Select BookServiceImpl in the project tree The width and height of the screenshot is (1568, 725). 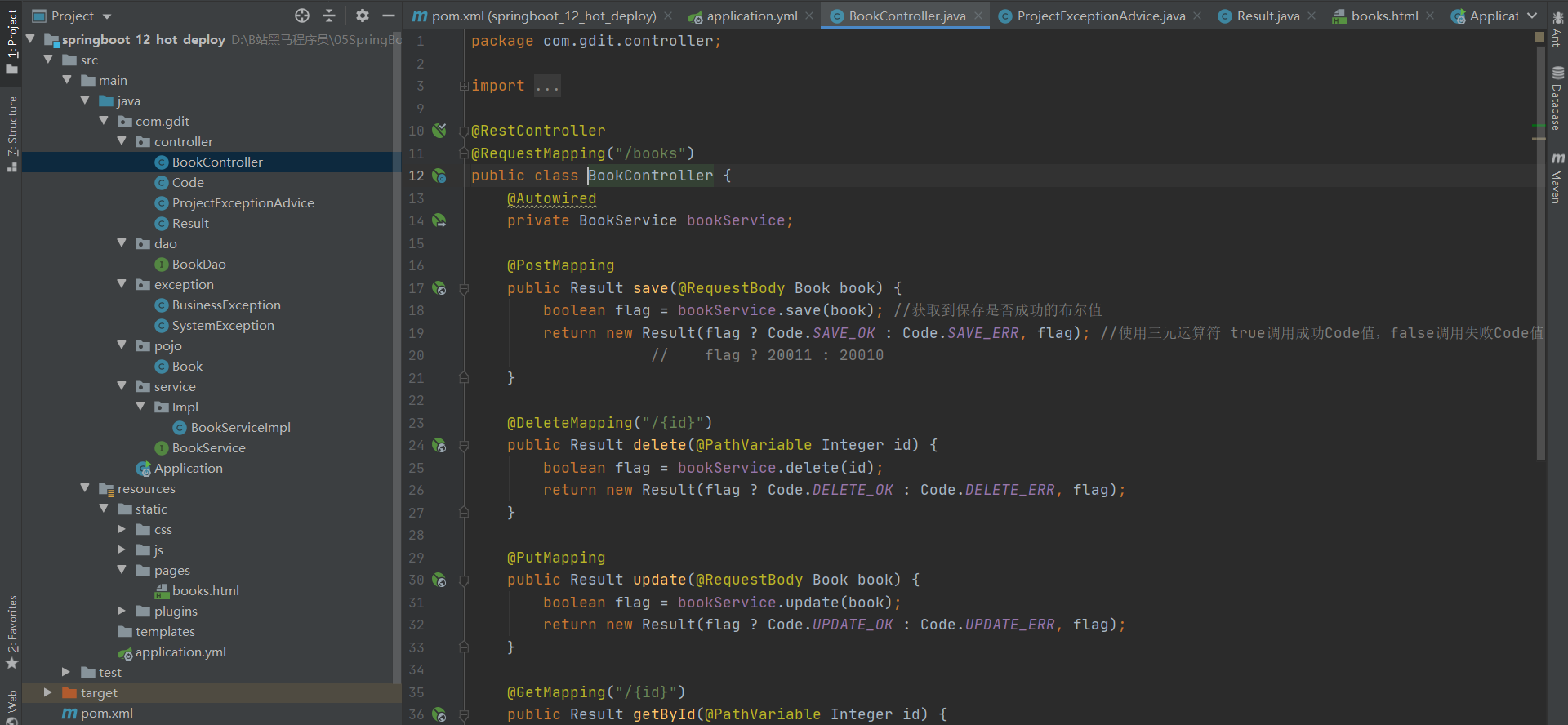(x=240, y=427)
